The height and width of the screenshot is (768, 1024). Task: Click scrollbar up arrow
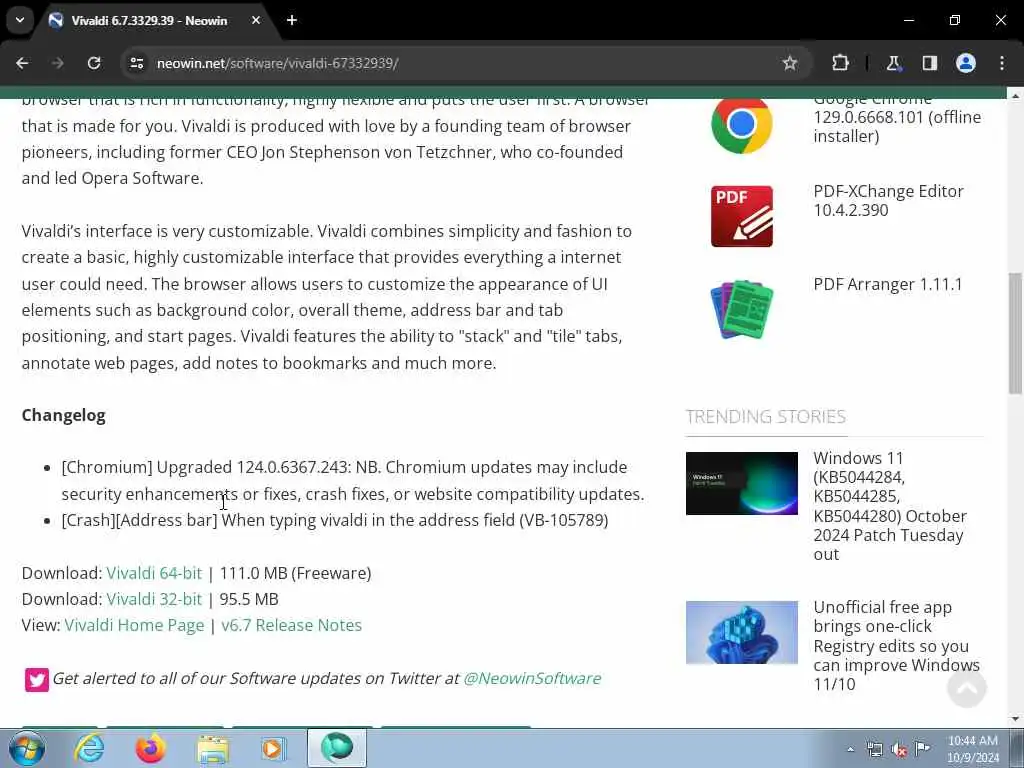1015,96
